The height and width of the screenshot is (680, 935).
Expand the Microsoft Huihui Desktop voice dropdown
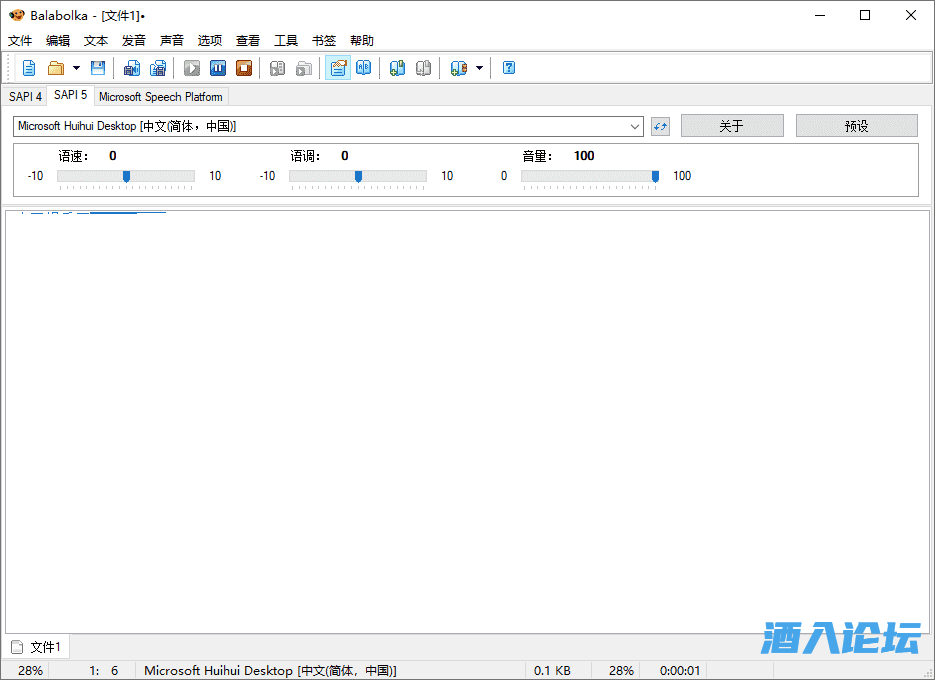[636, 126]
